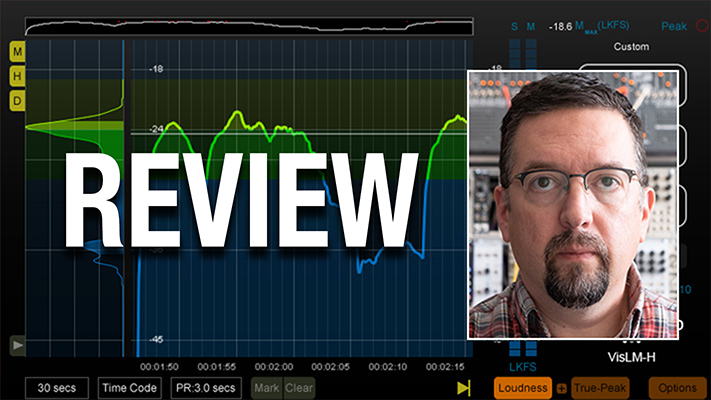Toggle the H history display button
711x400 pixels.
tap(18, 76)
